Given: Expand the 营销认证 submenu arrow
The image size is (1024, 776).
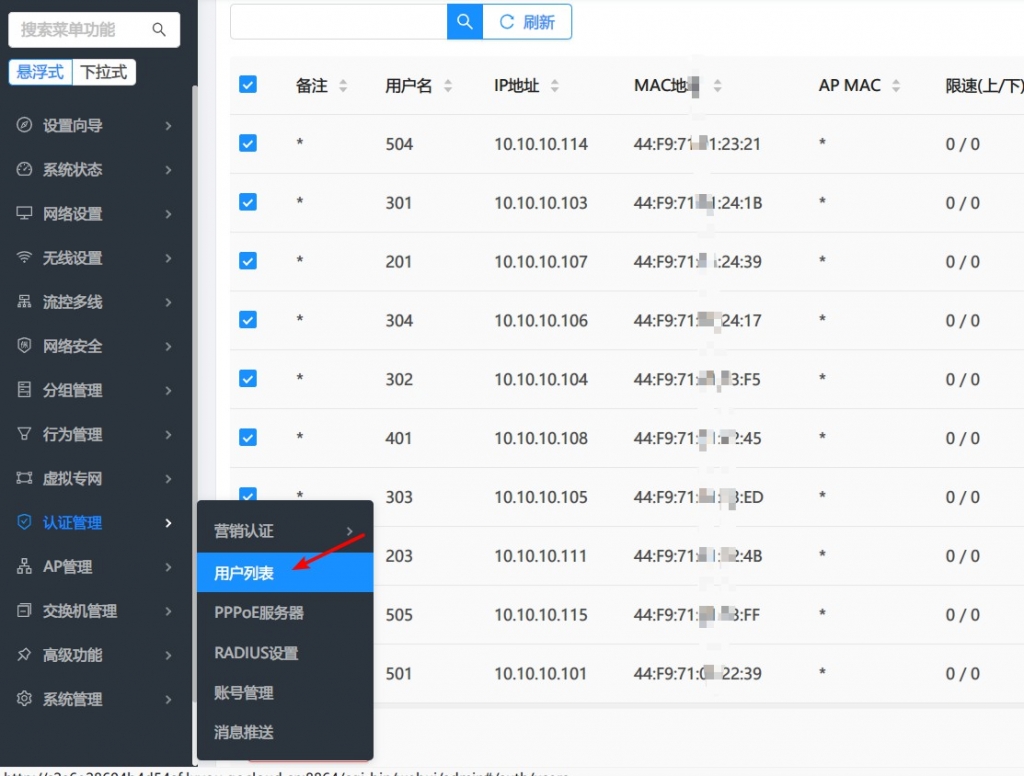Looking at the screenshot, I should pyautogui.click(x=349, y=531).
